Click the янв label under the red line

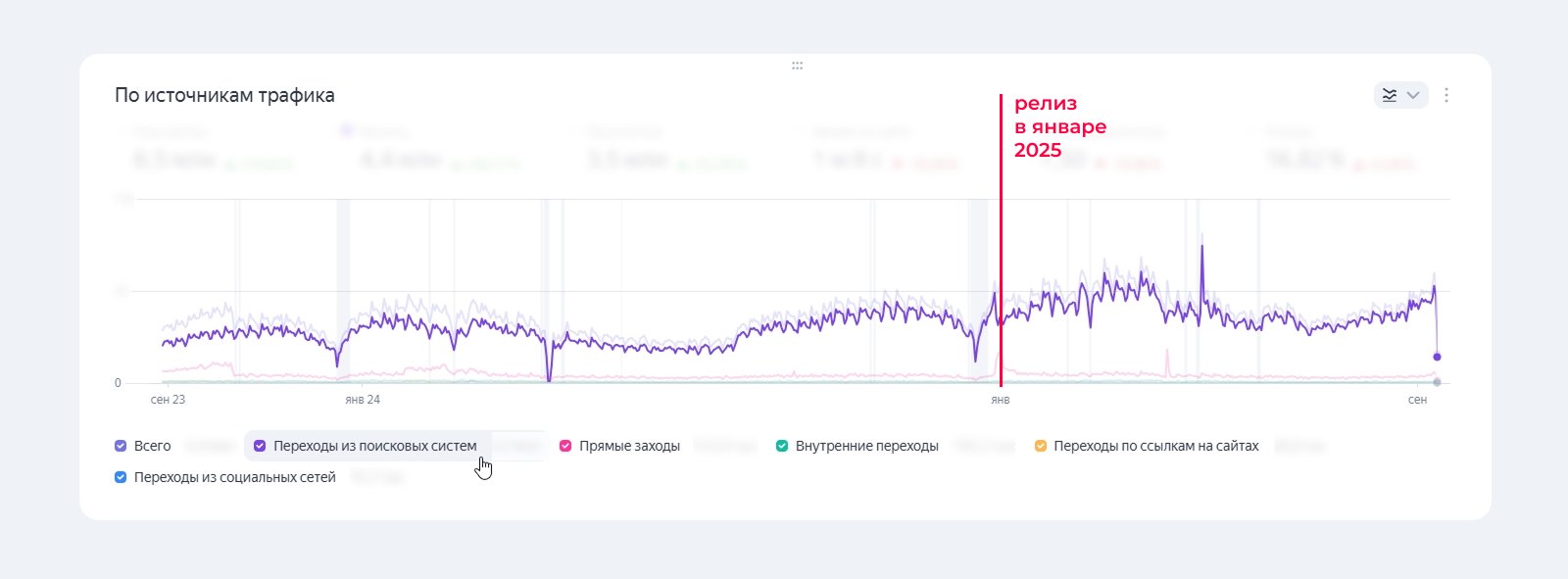tap(1000, 400)
